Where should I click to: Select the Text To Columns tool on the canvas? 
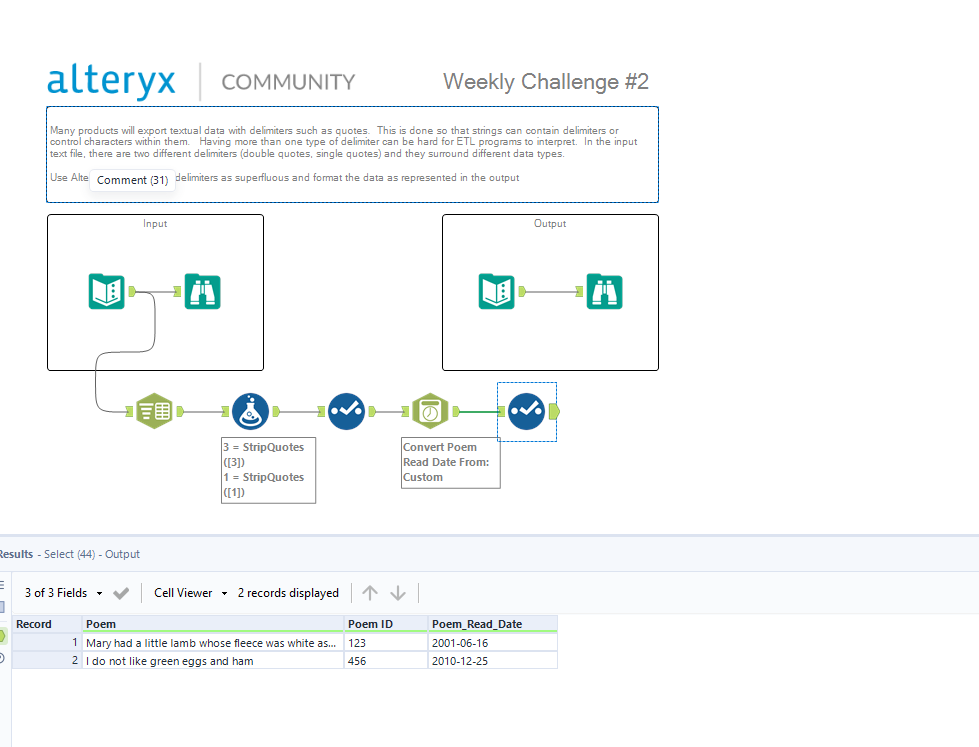[x=154, y=410]
